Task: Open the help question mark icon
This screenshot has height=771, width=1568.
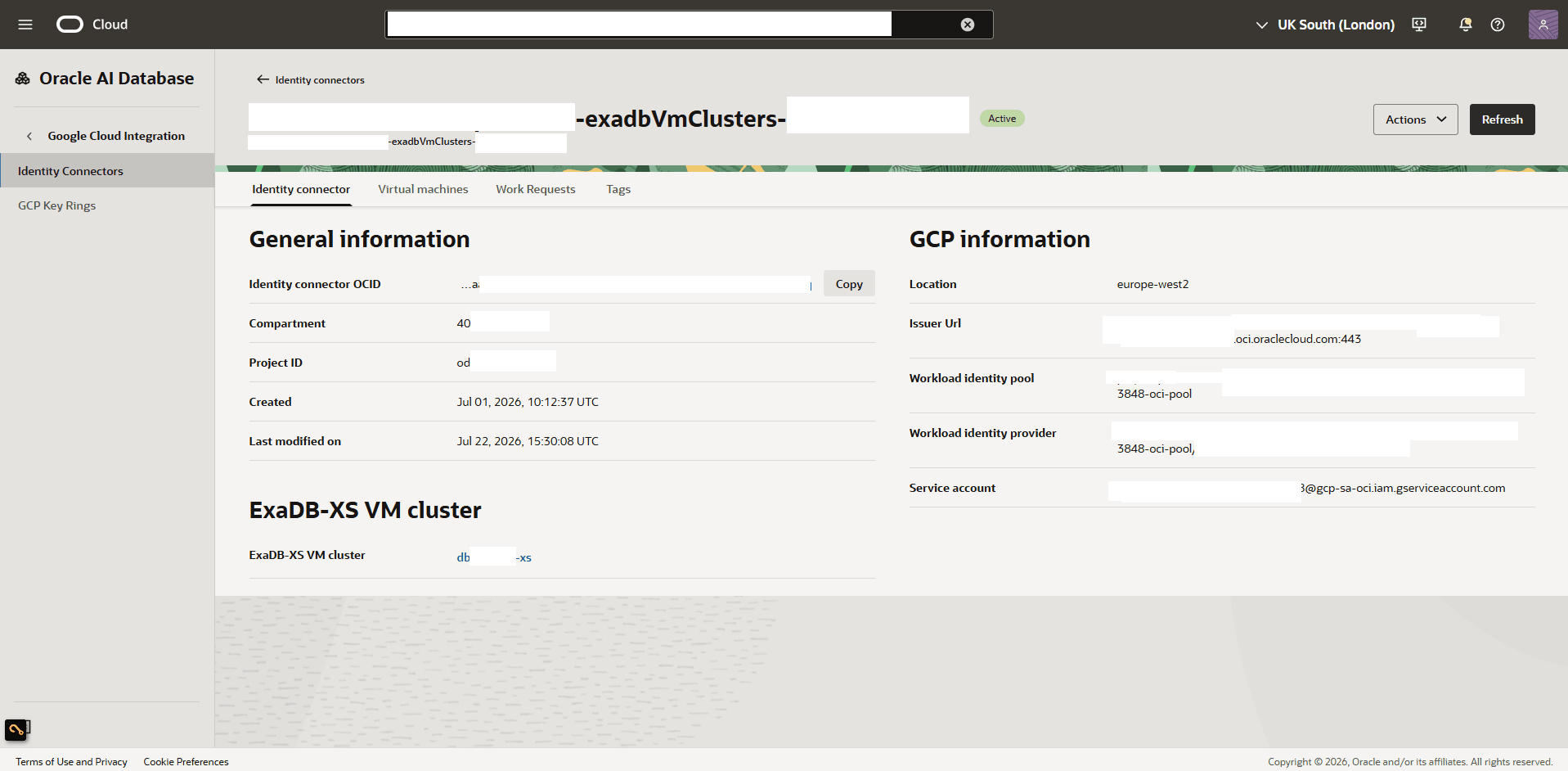Action: 1498,25
